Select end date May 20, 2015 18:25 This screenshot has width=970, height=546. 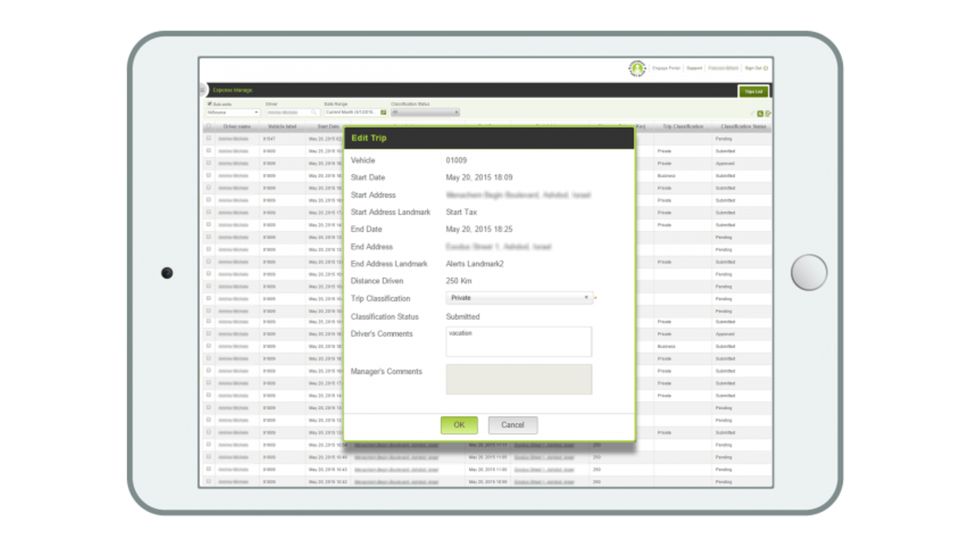click(479, 229)
